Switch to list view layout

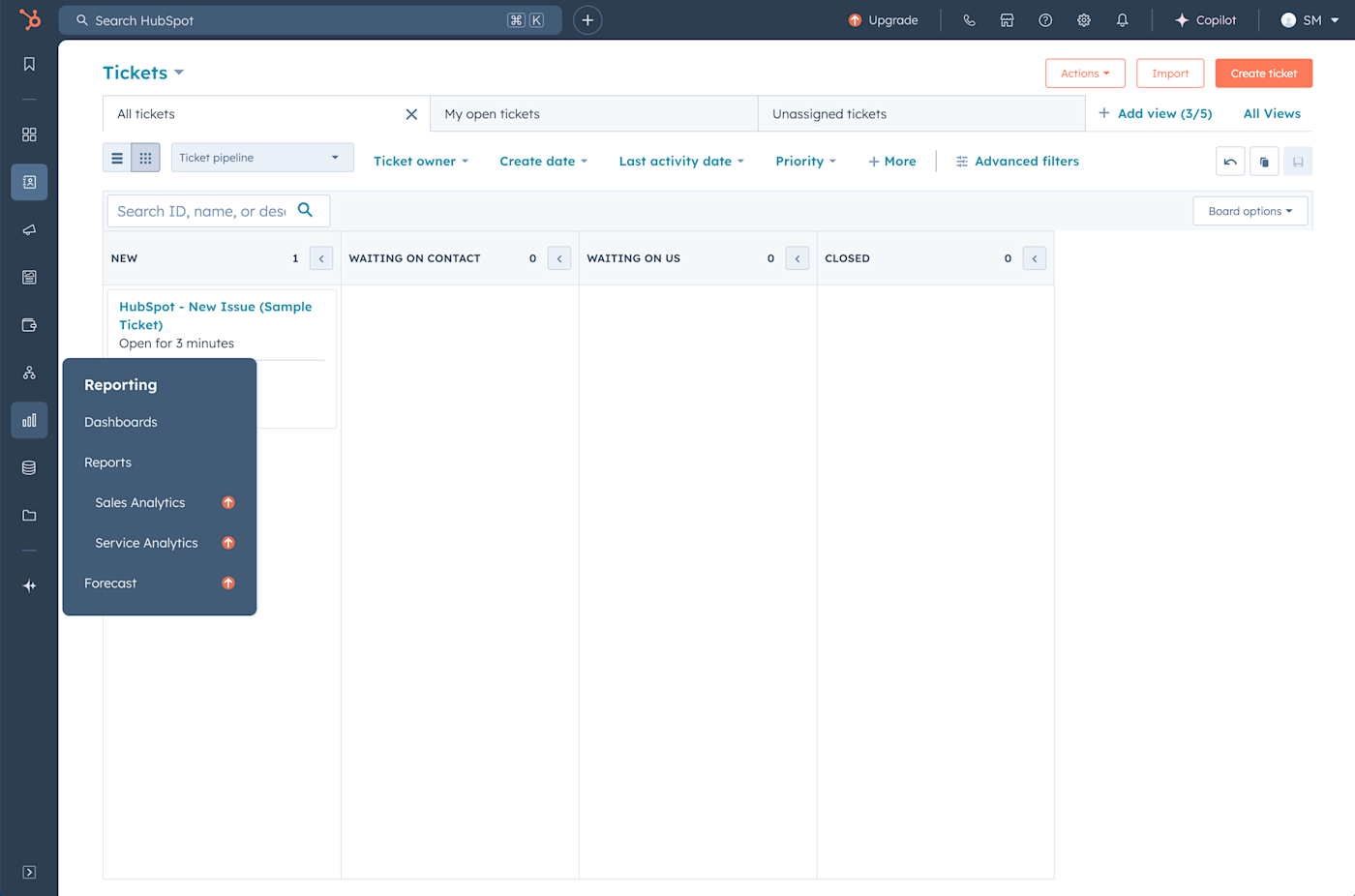coord(117,158)
